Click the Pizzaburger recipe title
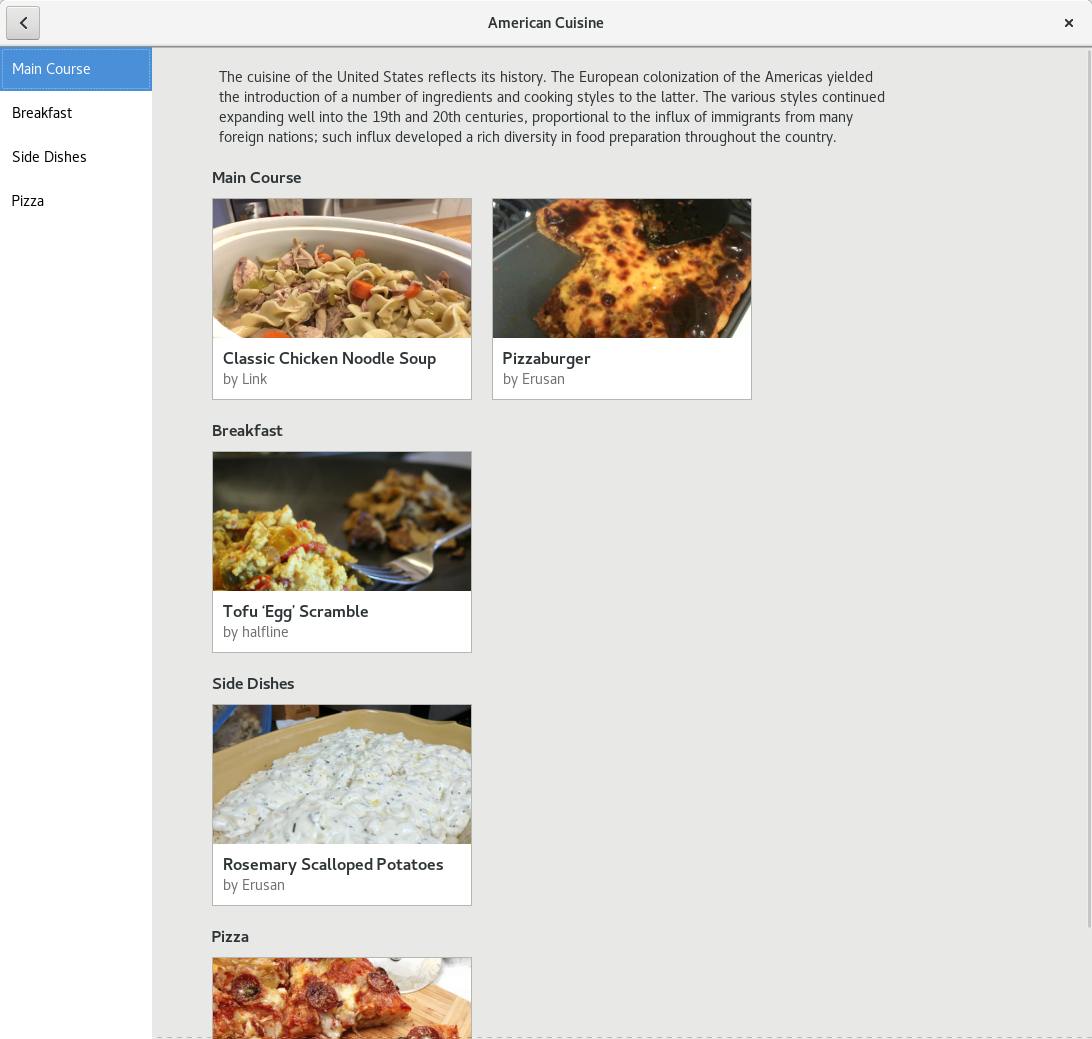The width and height of the screenshot is (1092, 1039). pyautogui.click(x=546, y=358)
